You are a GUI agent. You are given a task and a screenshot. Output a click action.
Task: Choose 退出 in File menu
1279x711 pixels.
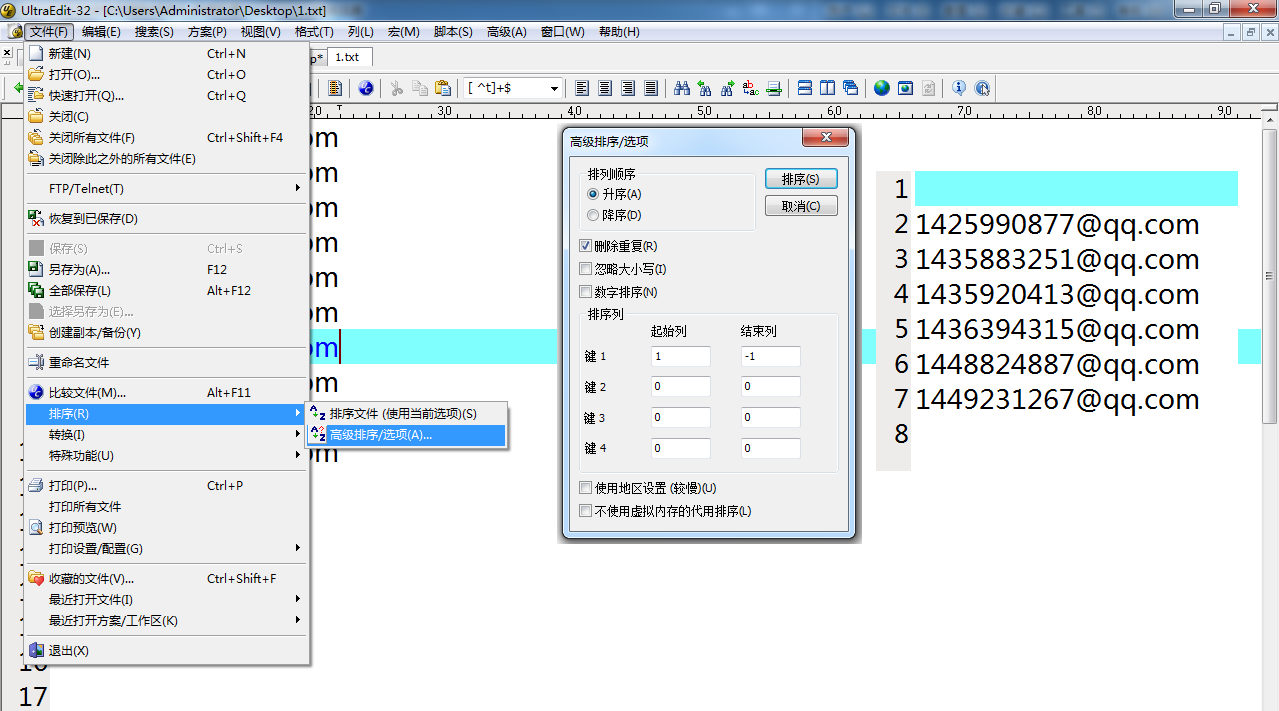point(166,650)
